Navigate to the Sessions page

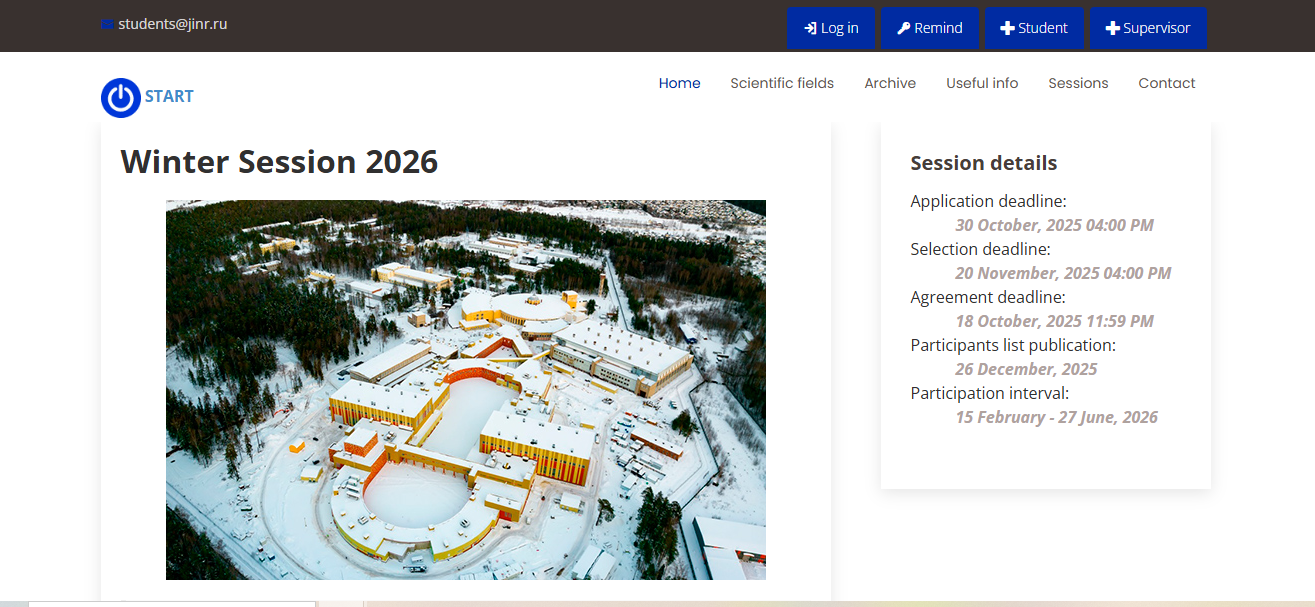point(1078,83)
